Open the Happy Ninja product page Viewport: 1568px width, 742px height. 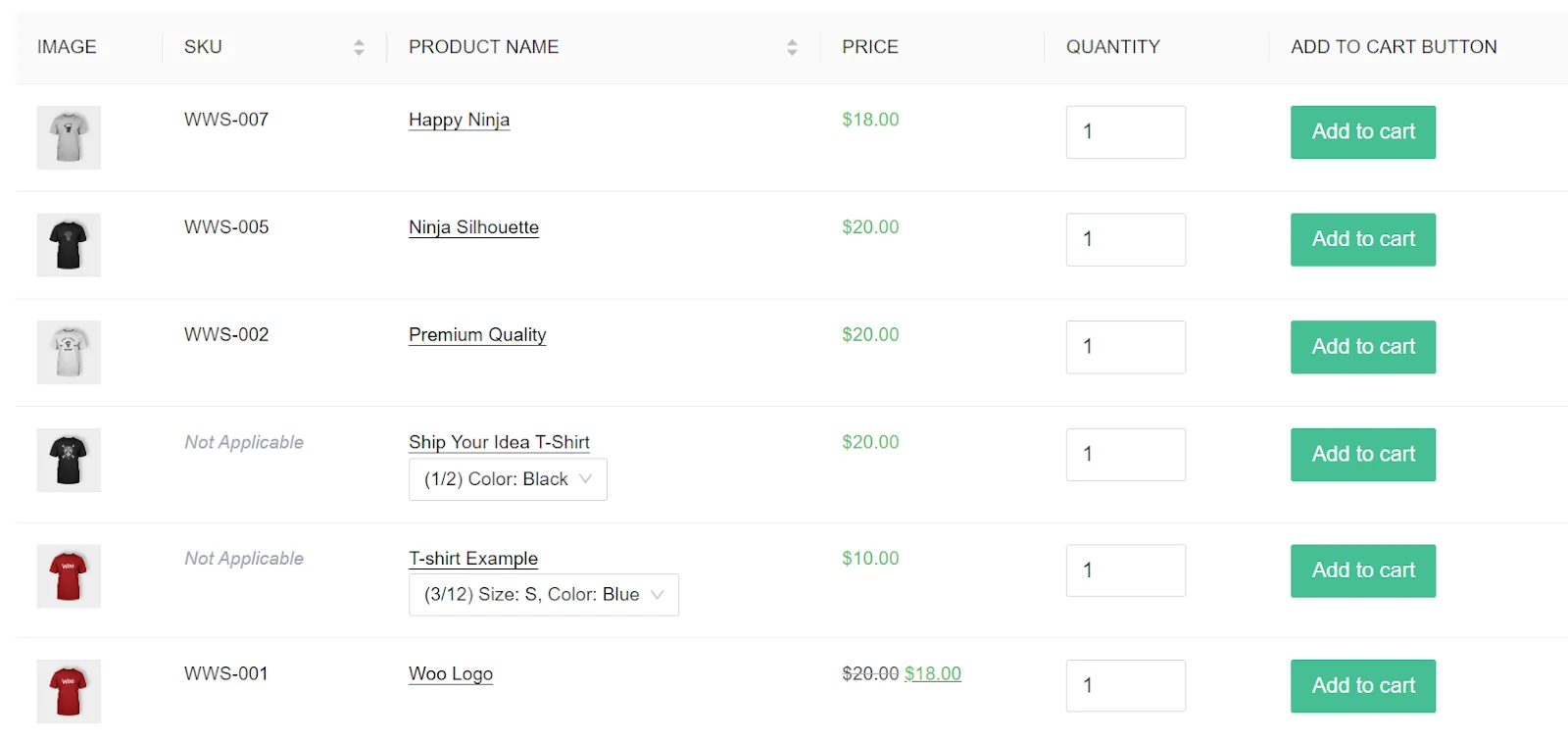click(458, 120)
